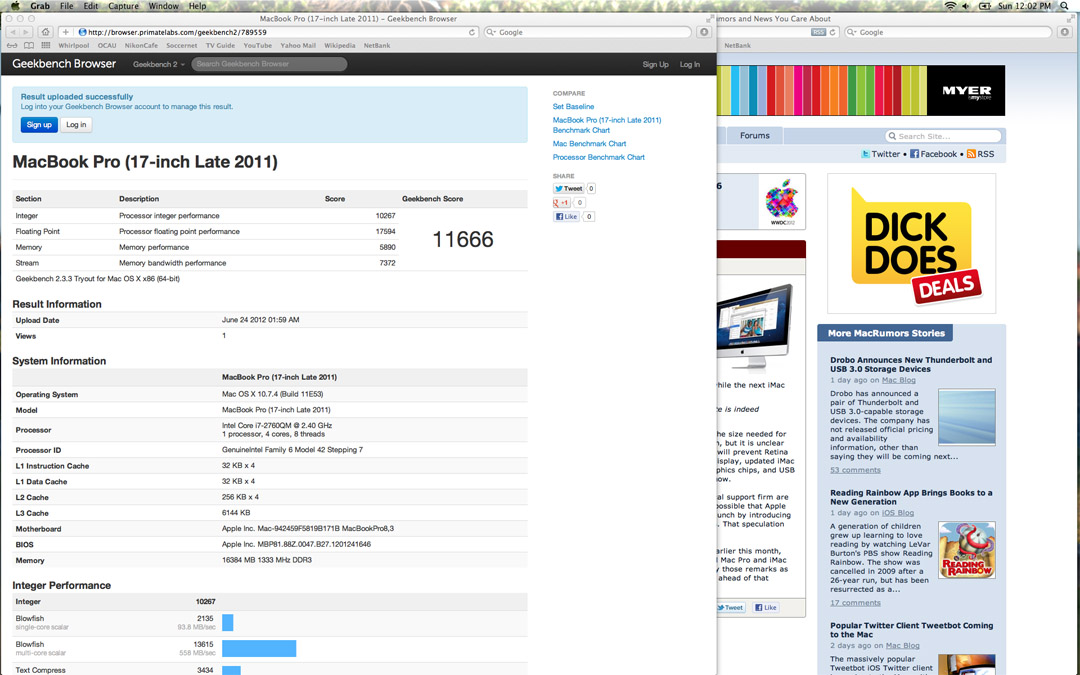The width and height of the screenshot is (1080, 675).
Task: Click the WWDC 2012 Apple logo thumbnail
Action: pyautogui.click(x=782, y=202)
